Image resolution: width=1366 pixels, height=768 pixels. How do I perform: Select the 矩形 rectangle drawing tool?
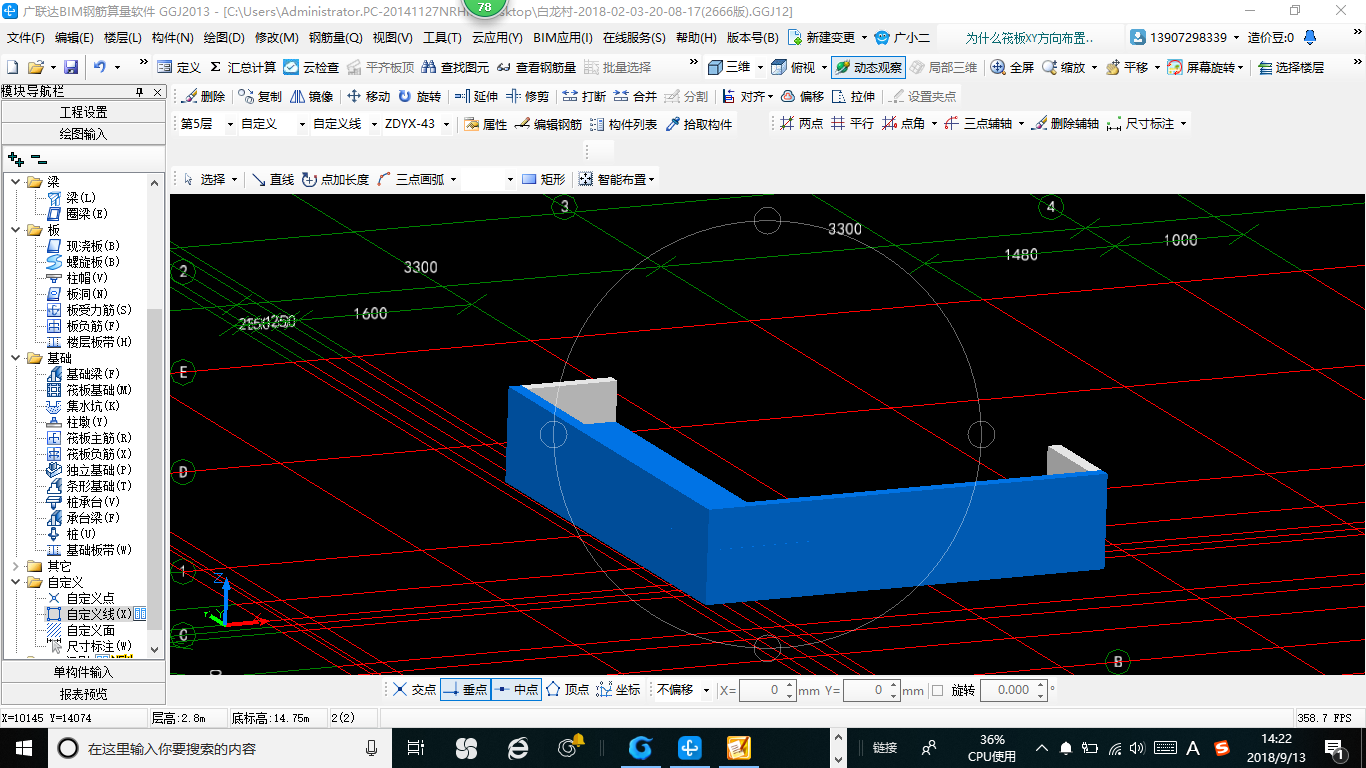click(x=543, y=179)
